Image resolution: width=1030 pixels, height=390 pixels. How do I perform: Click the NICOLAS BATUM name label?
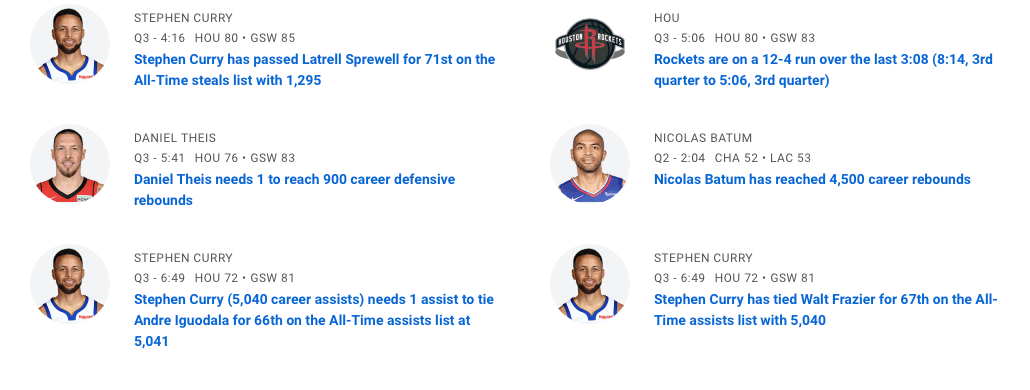pos(703,138)
